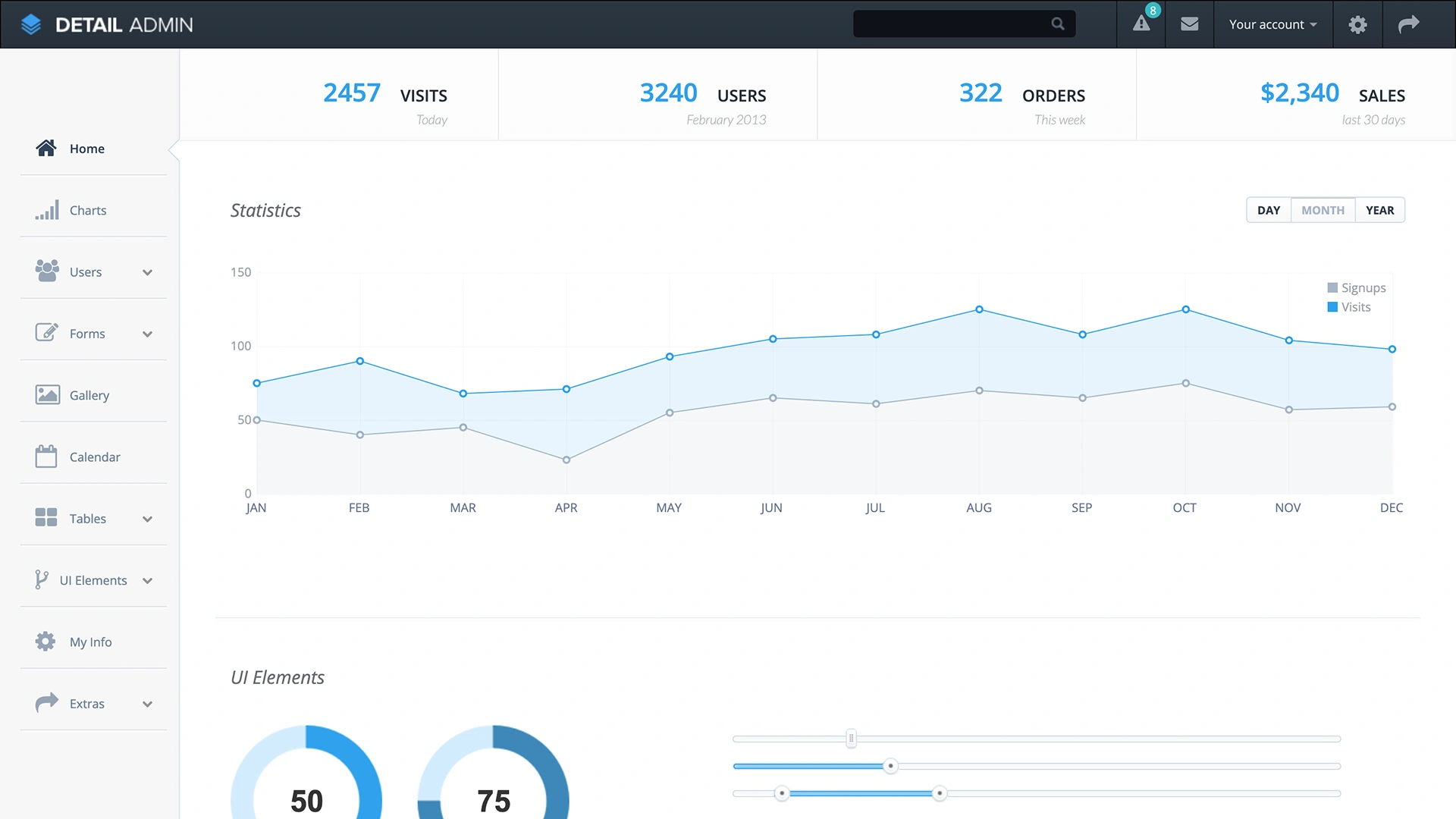Open the messages envelope icon in top bar
1456x819 pixels.
[x=1189, y=24]
